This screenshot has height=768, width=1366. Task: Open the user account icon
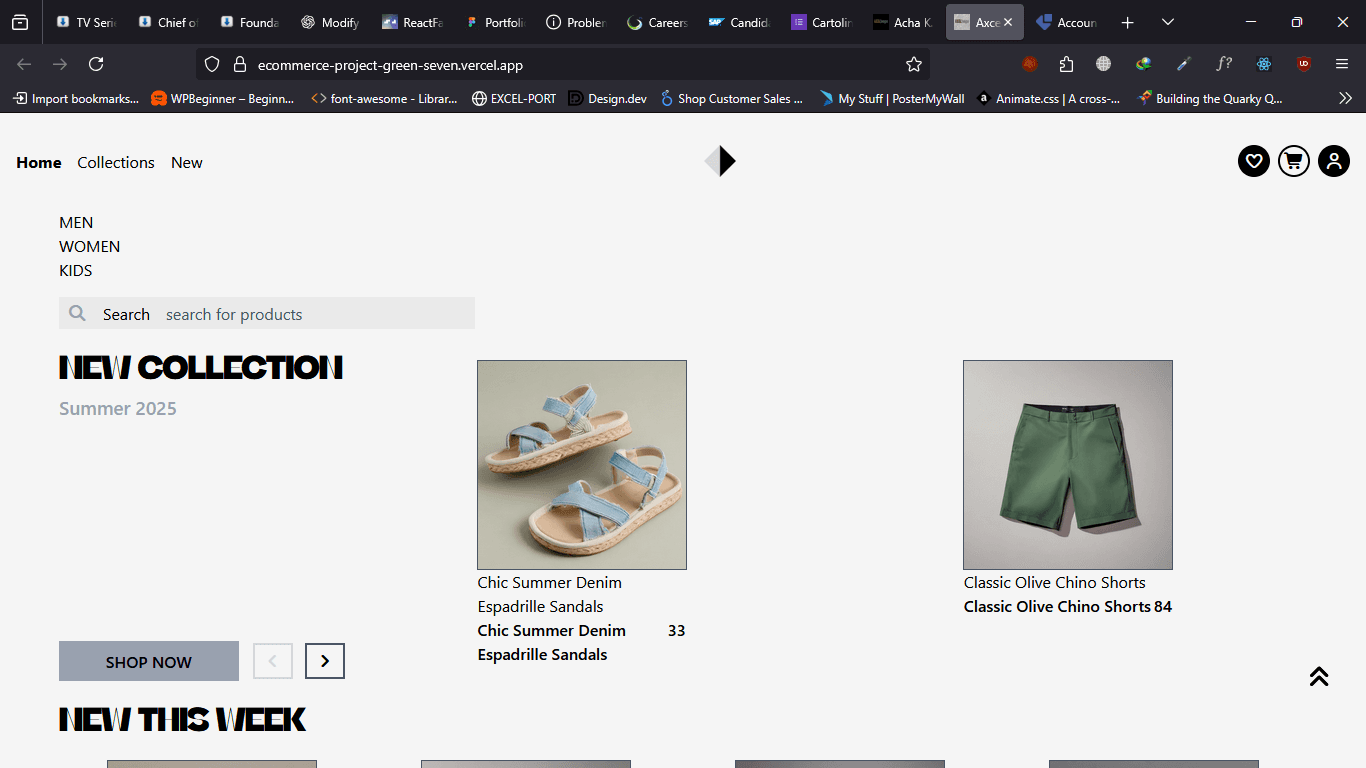click(1333, 161)
